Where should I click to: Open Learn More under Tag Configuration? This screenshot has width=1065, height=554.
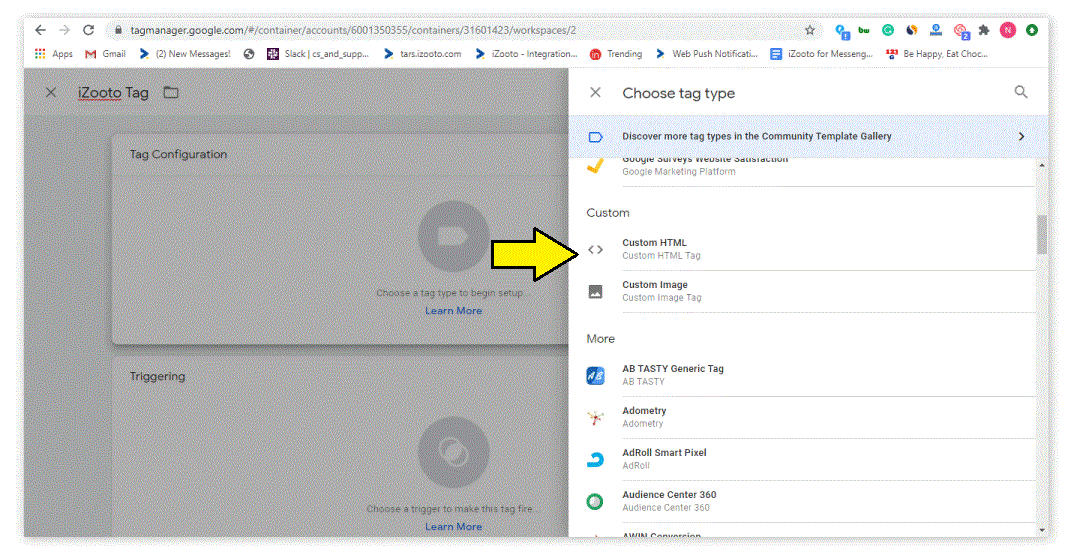[453, 310]
